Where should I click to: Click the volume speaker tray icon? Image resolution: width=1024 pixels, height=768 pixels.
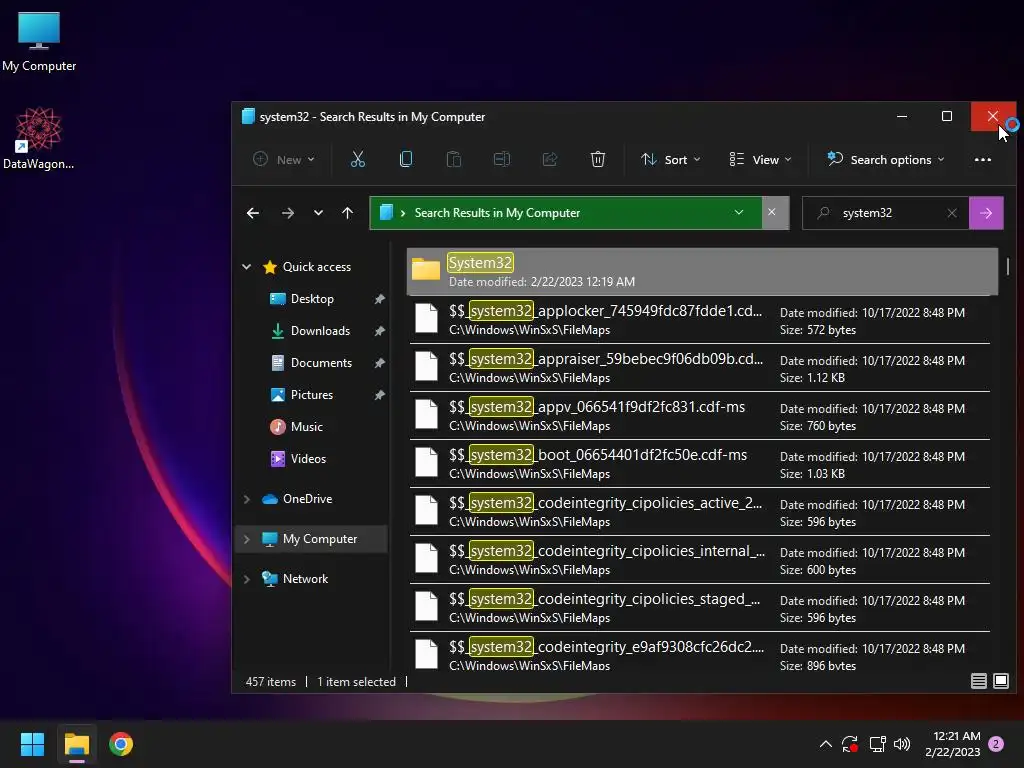[902, 744]
